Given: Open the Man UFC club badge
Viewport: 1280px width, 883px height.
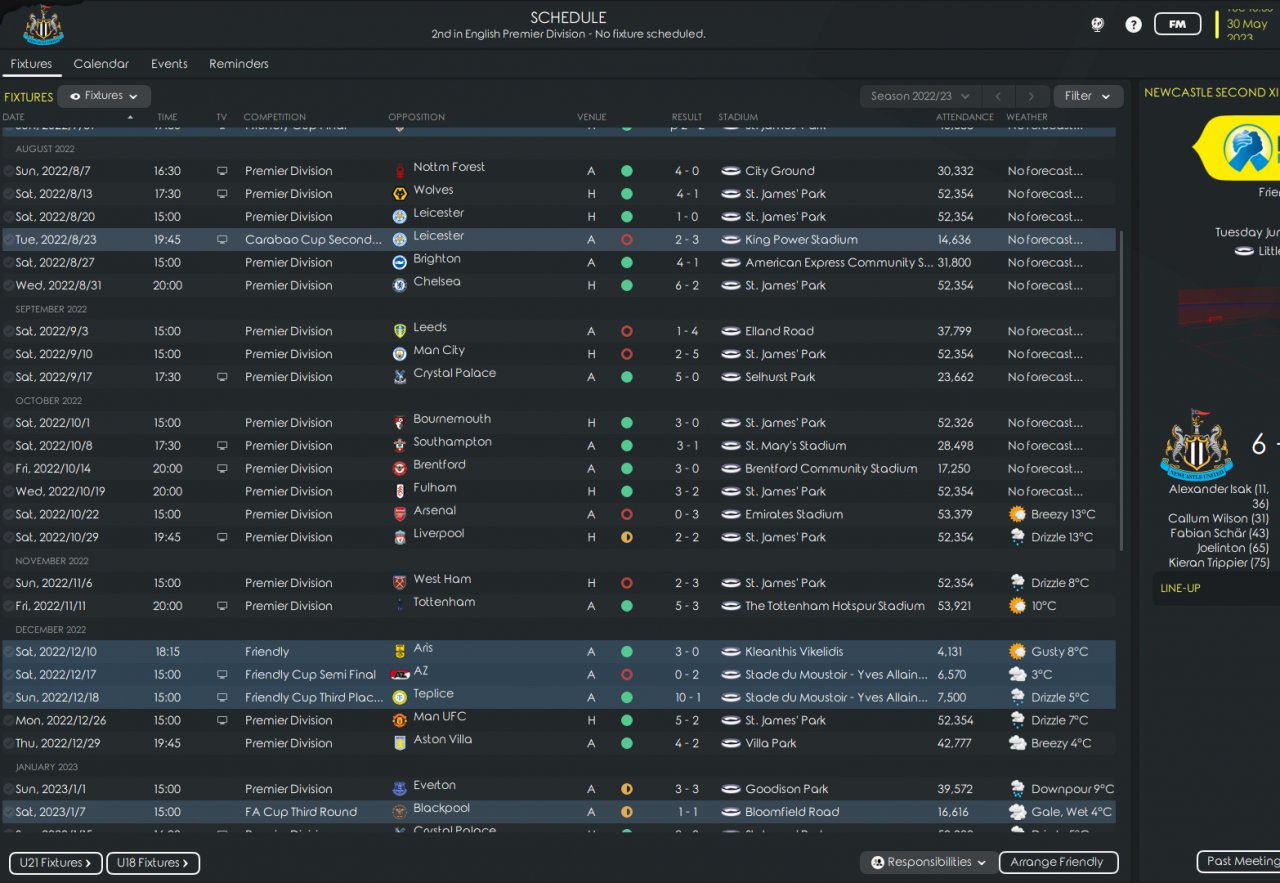Looking at the screenshot, I should [x=400, y=720].
